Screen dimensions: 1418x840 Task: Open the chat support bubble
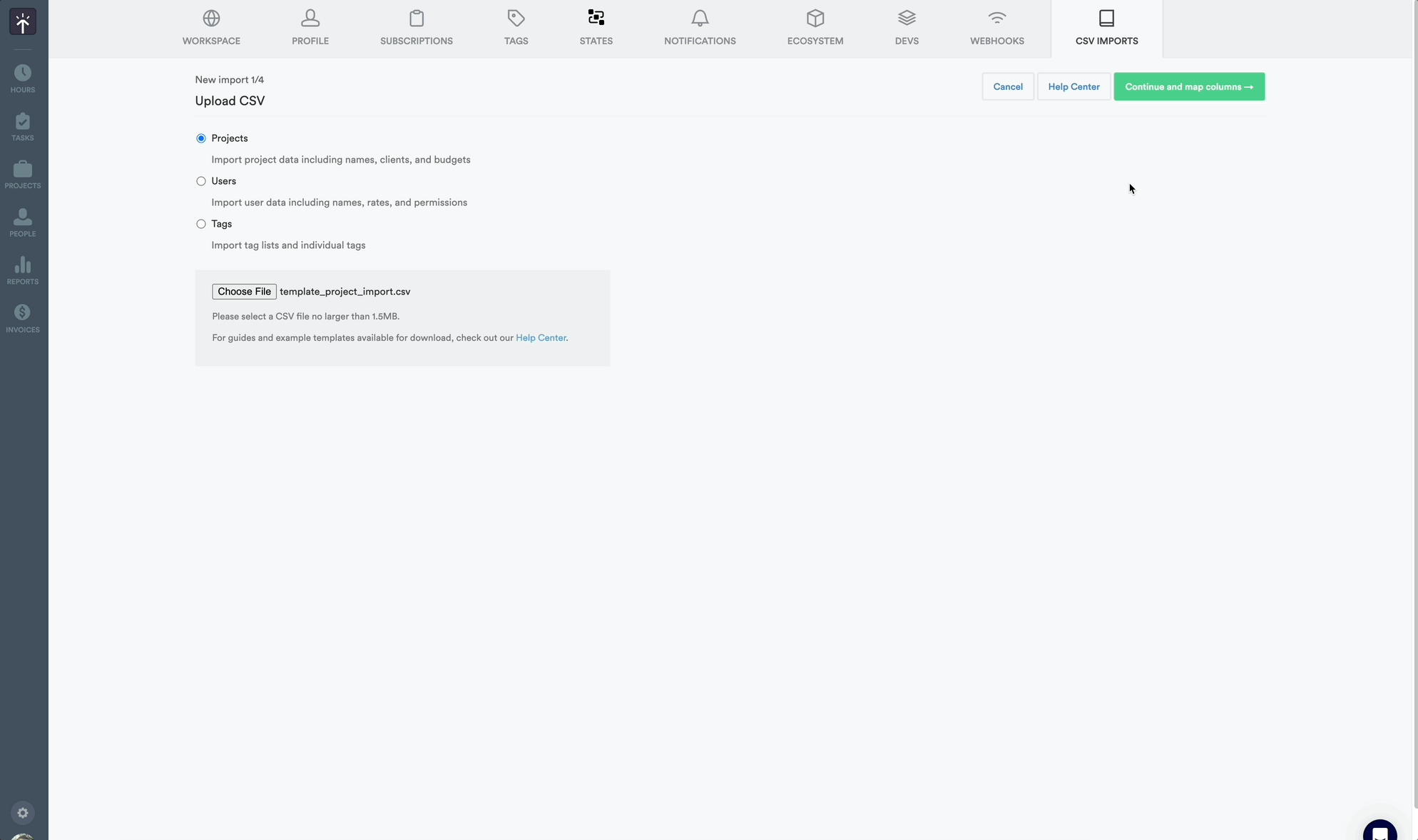click(1381, 830)
